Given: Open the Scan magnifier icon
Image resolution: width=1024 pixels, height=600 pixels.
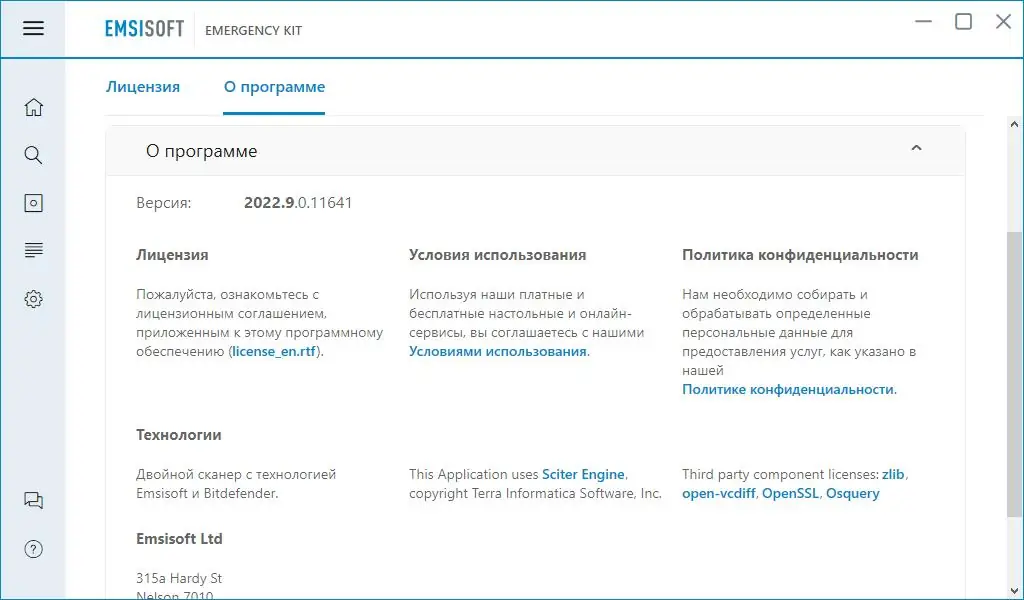Looking at the screenshot, I should [x=33, y=155].
